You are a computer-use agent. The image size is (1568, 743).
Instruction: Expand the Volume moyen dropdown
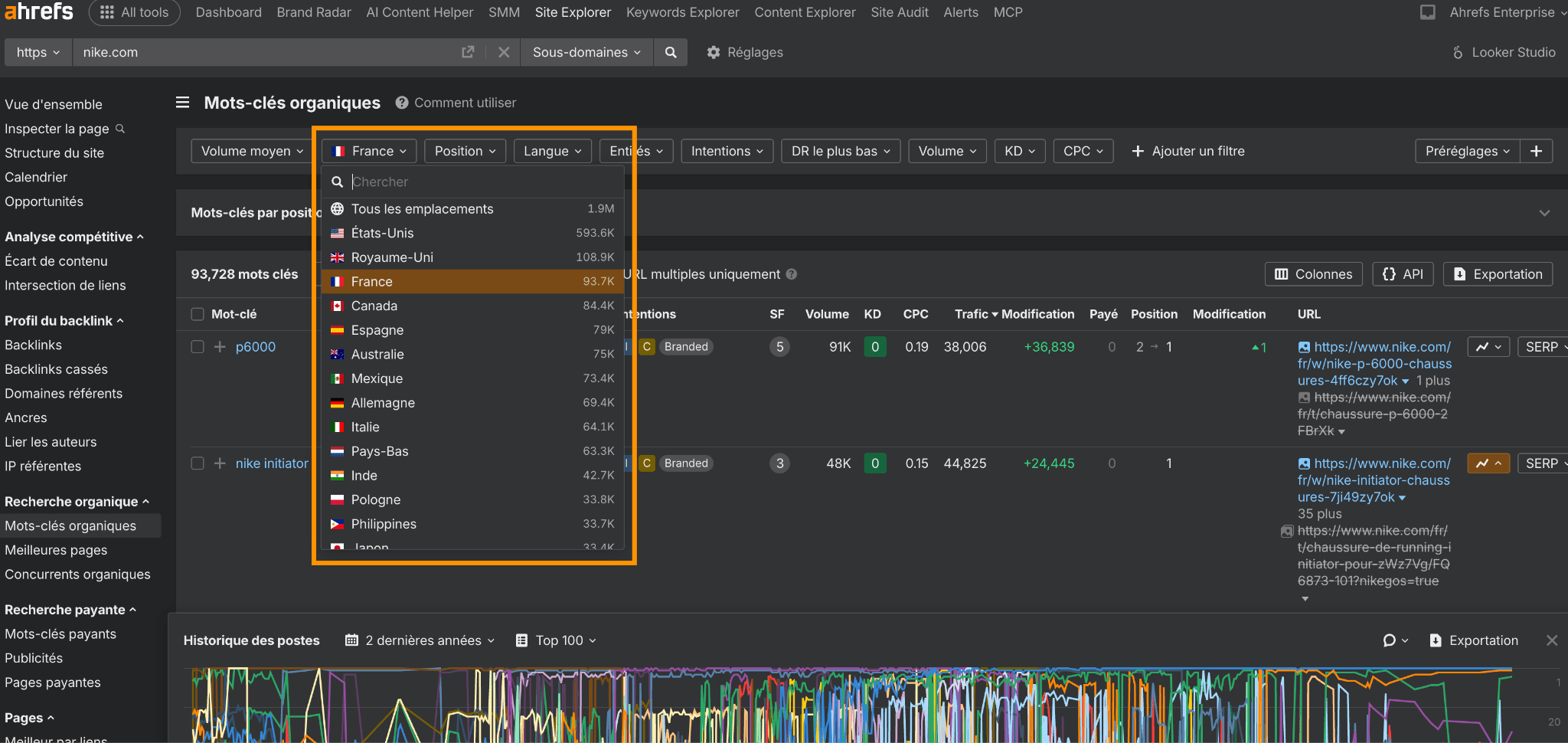coord(252,151)
